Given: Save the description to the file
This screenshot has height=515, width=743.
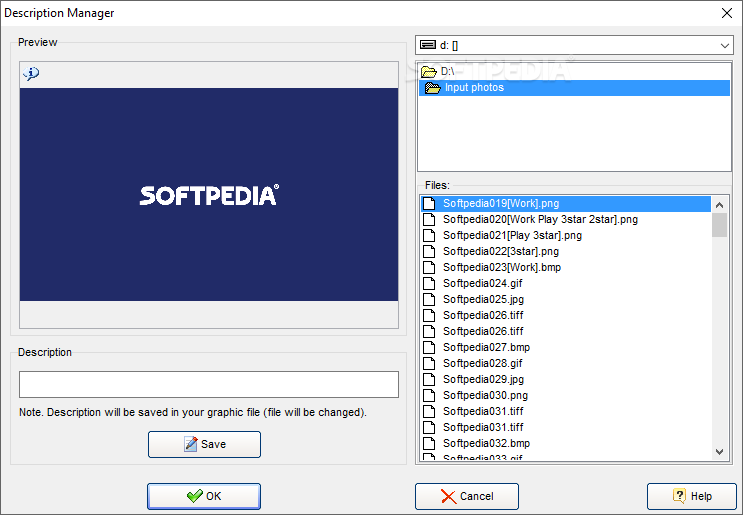Looking at the screenshot, I should click(x=204, y=444).
